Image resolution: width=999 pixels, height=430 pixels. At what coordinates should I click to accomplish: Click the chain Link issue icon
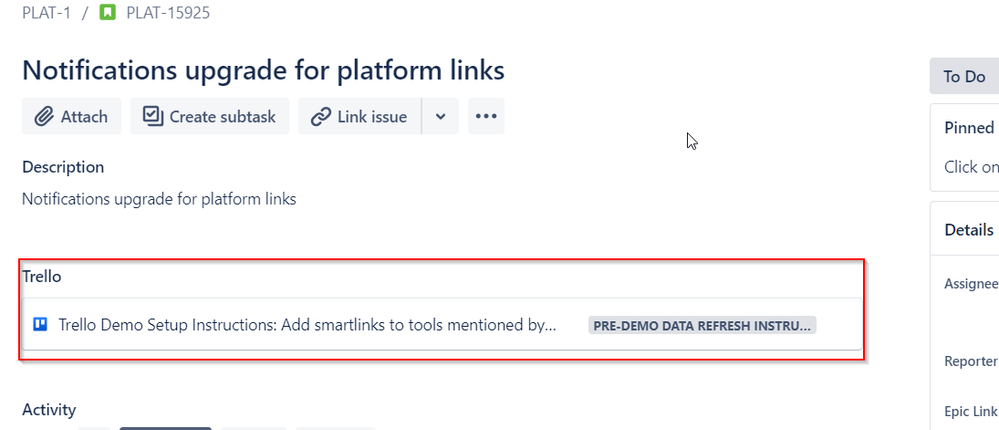(x=320, y=117)
